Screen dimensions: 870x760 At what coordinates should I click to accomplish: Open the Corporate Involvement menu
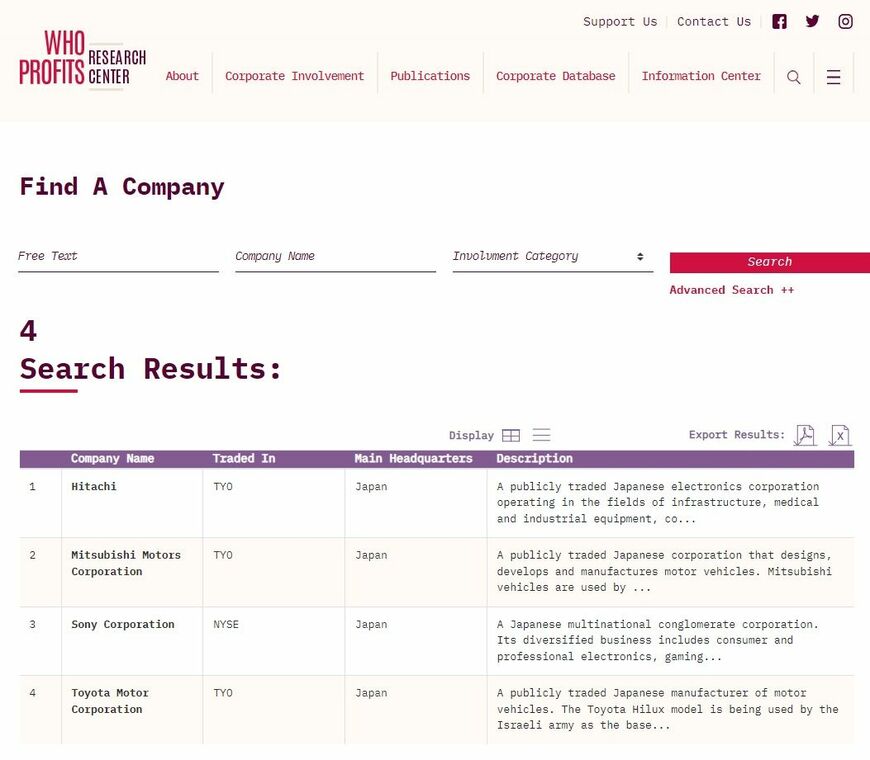(x=294, y=76)
